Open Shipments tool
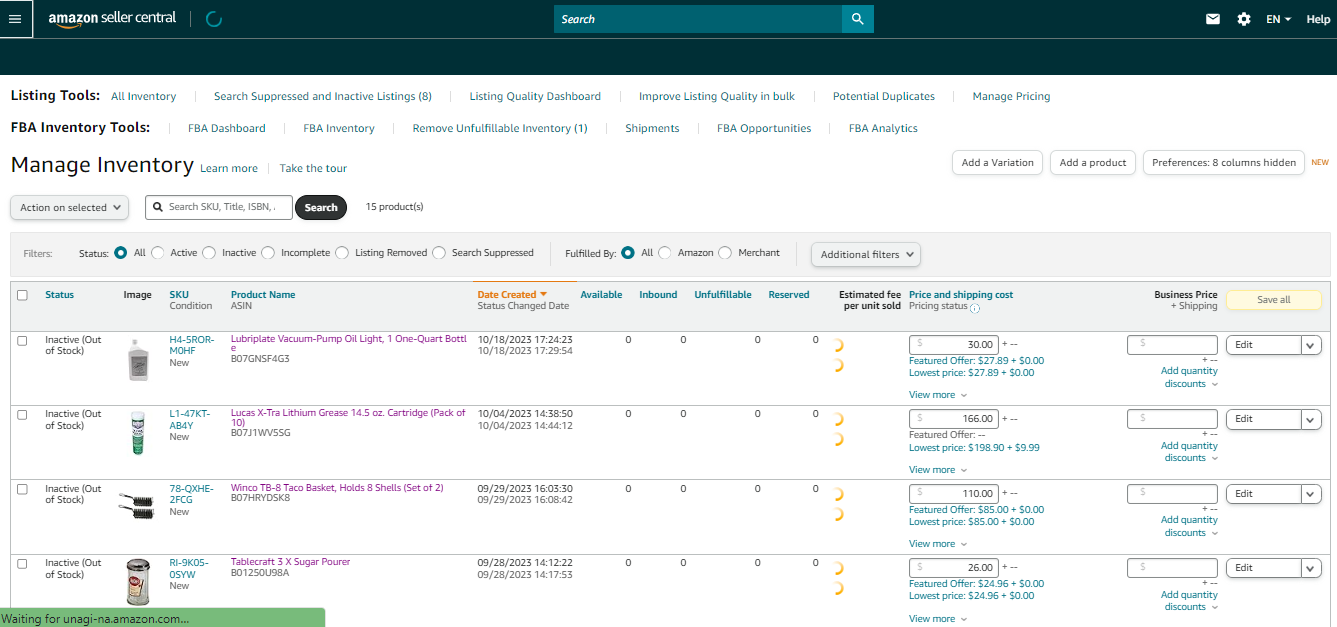 (652, 129)
